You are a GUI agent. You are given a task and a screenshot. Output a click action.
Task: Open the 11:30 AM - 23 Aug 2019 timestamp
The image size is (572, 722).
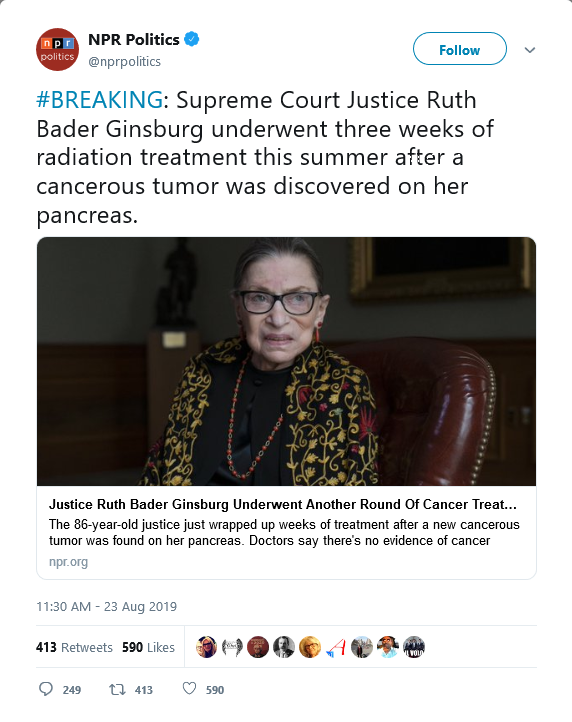click(106, 606)
